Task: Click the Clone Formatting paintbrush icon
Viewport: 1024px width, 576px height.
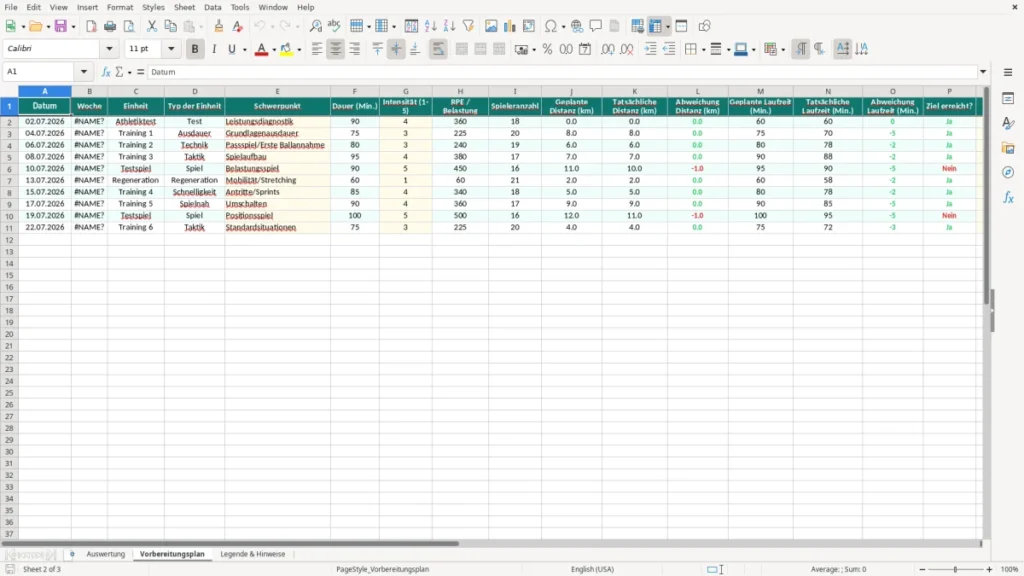Action: click(219, 26)
